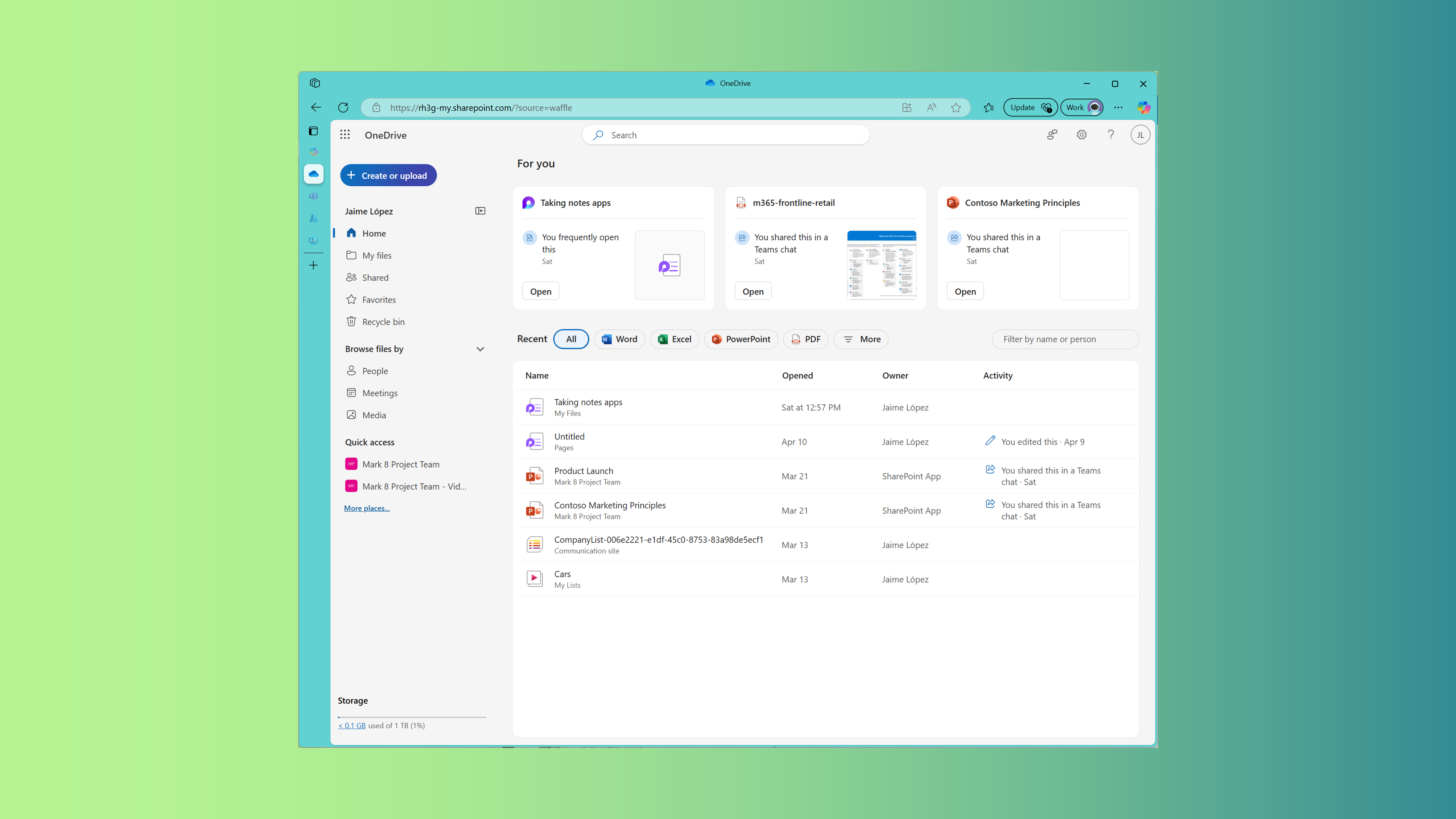Click the Create or upload button

388,175
